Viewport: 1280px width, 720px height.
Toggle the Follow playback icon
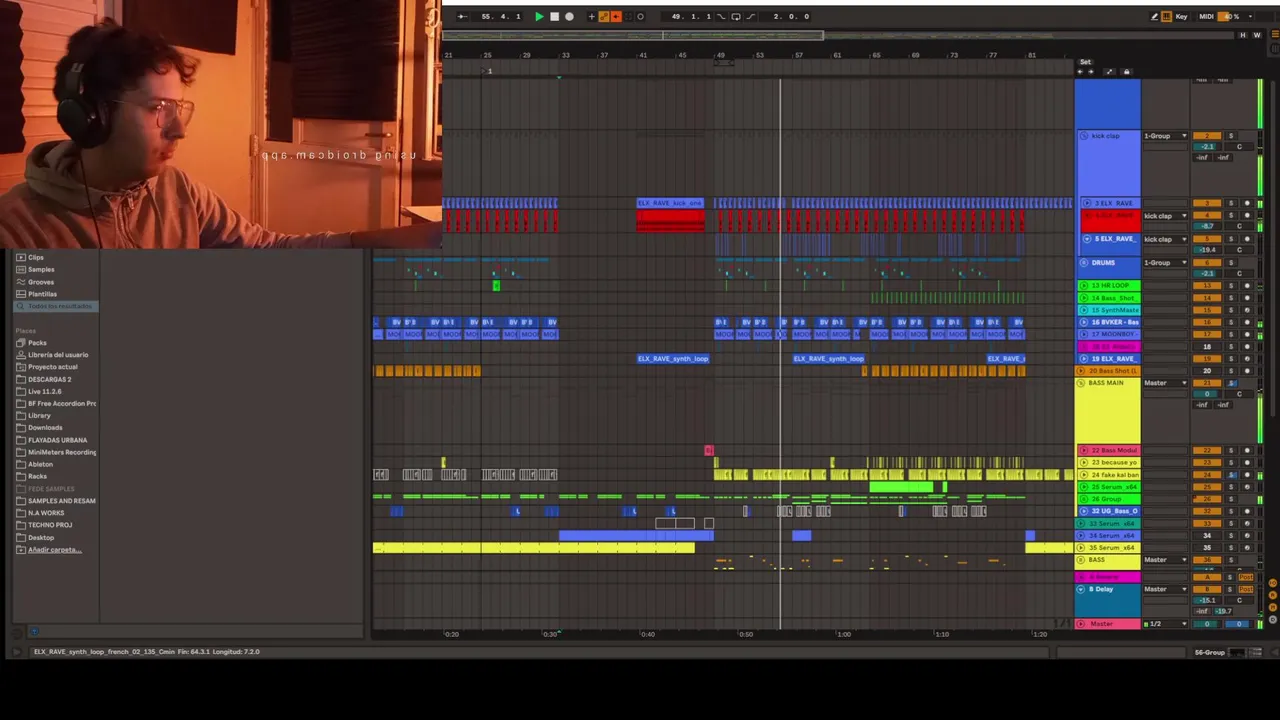(462, 16)
